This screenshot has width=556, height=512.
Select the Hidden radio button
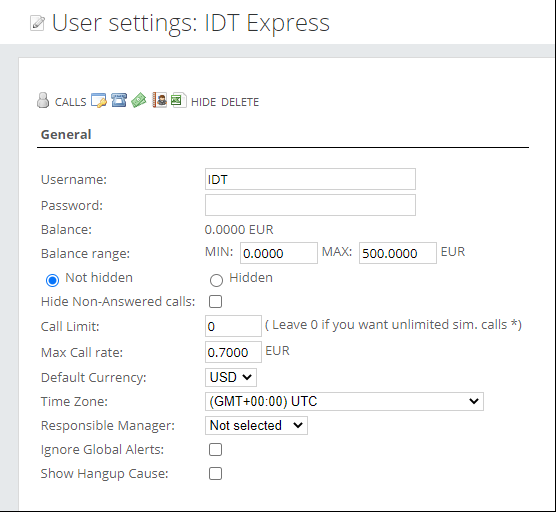pos(216,280)
